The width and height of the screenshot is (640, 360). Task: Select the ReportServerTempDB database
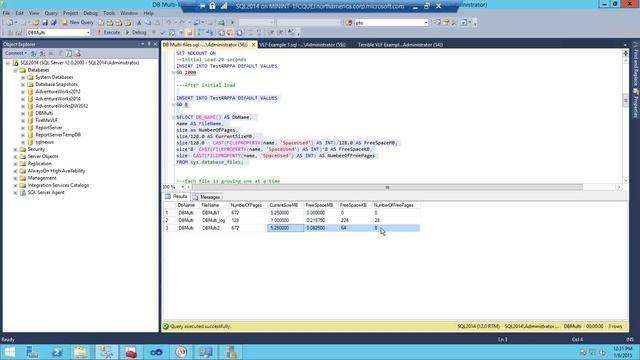(x=58, y=135)
